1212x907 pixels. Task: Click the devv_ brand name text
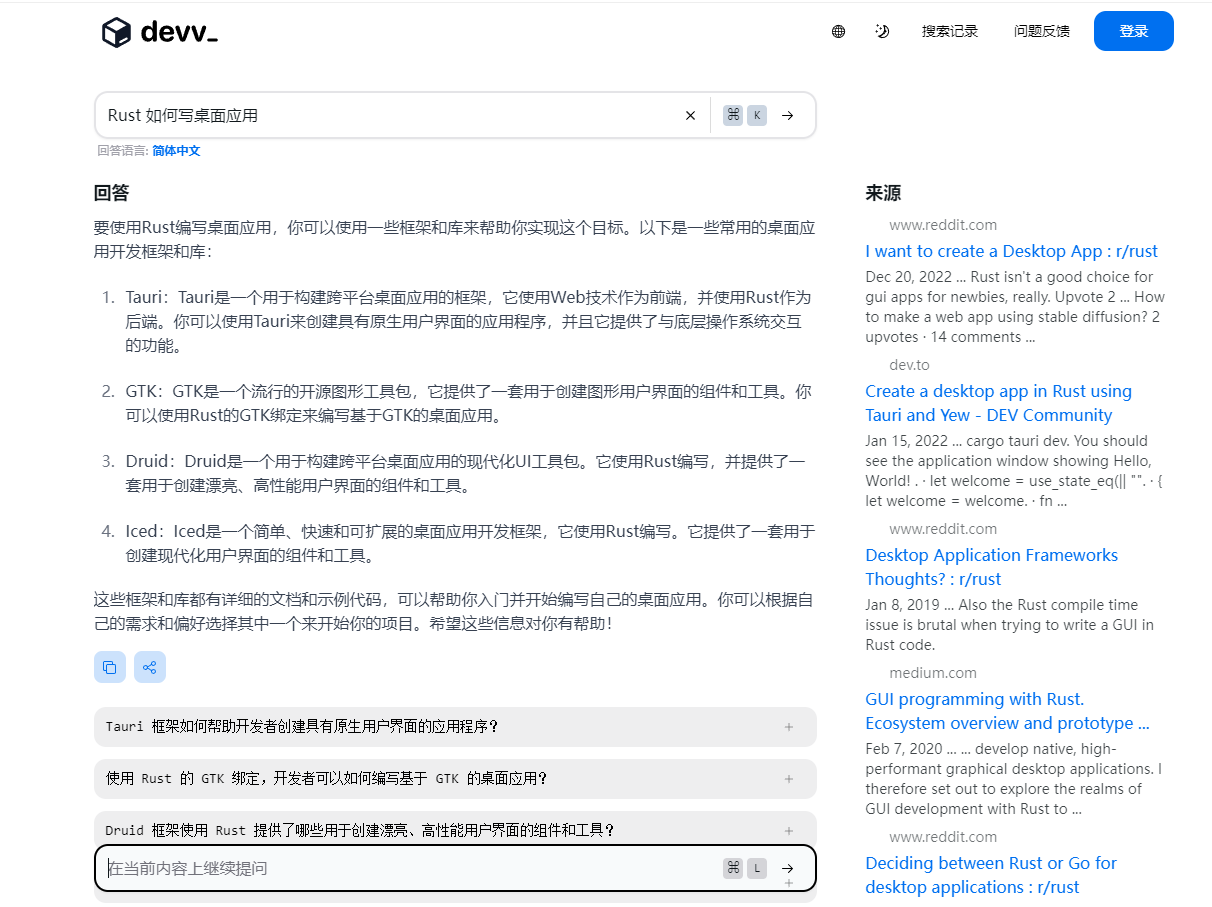(x=179, y=32)
